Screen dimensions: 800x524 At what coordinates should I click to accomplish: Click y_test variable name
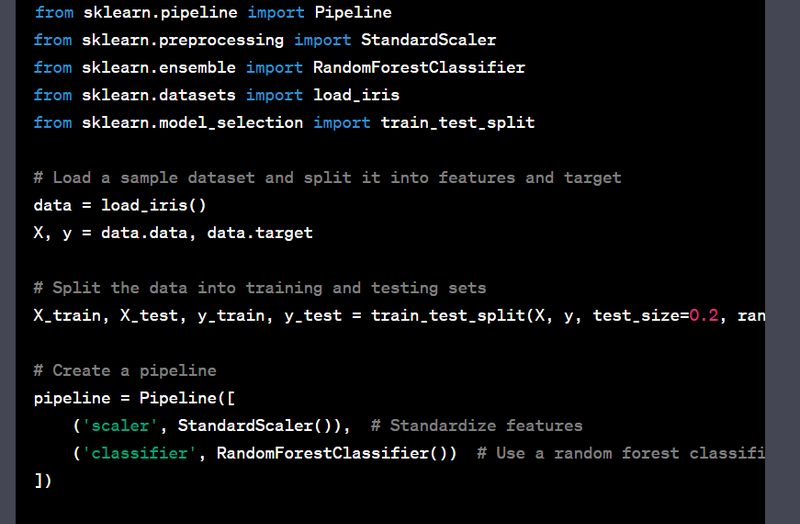(313, 315)
